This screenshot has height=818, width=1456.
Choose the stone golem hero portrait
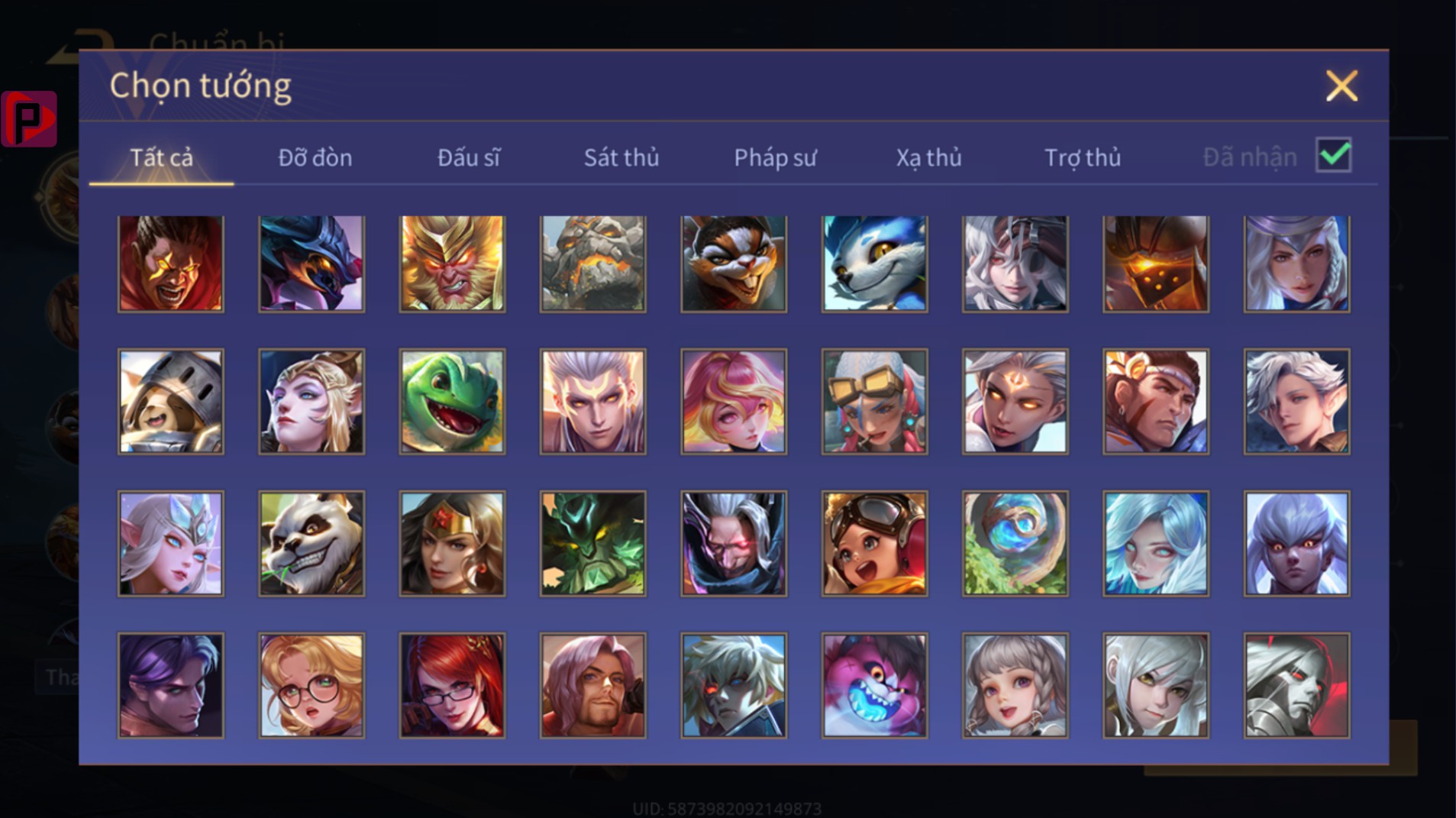click(592, 263)
